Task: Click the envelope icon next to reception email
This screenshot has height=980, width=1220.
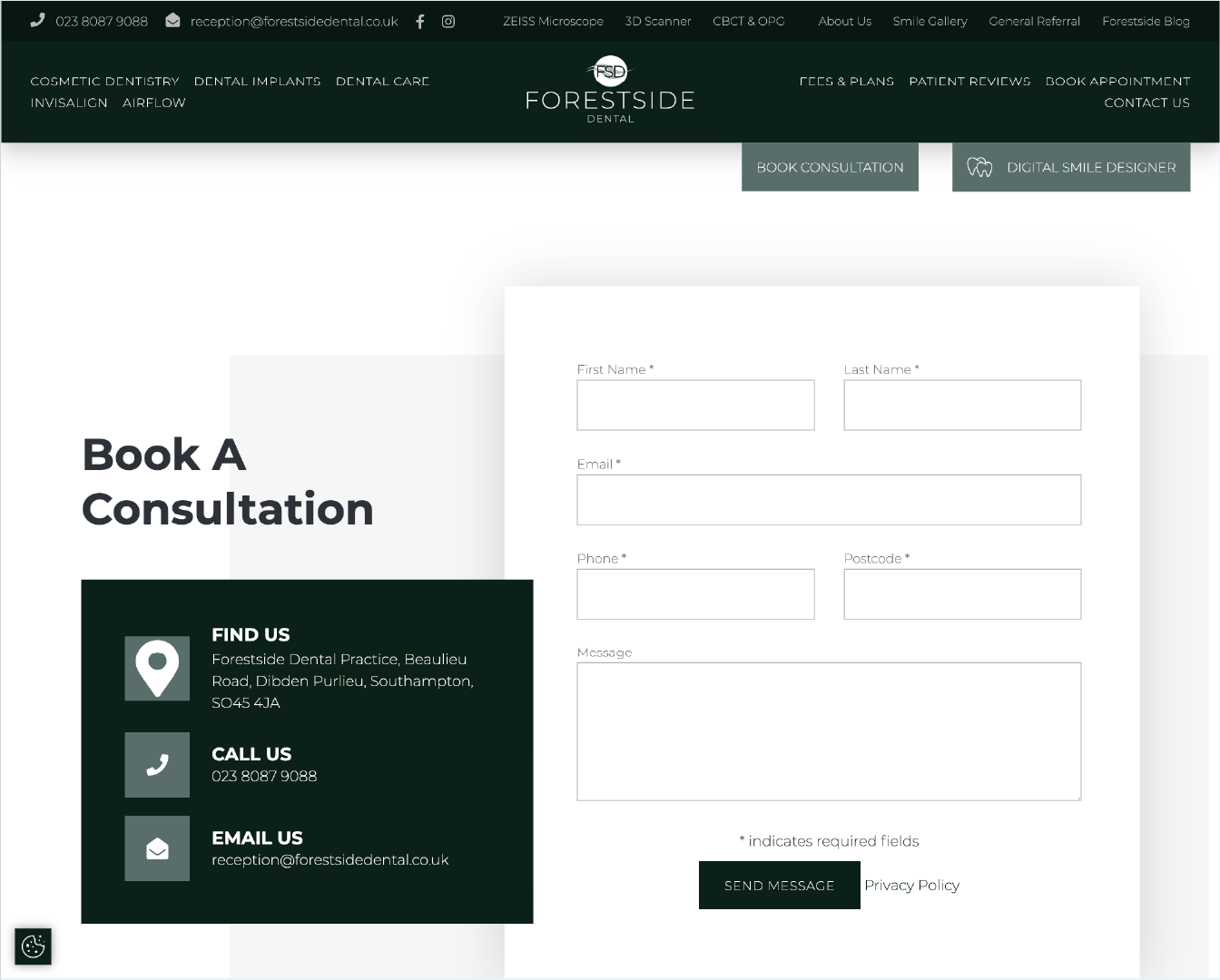Action: pyautogui.click(x=172, y=20)
